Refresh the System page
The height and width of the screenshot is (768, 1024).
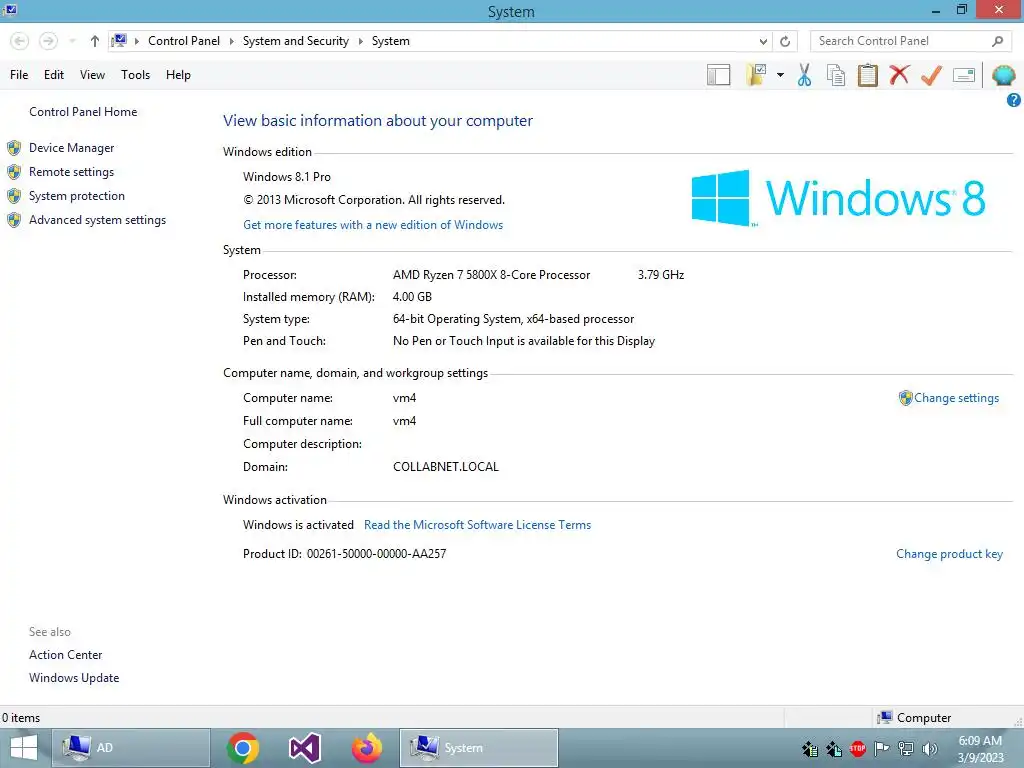[x=785, y=41]
